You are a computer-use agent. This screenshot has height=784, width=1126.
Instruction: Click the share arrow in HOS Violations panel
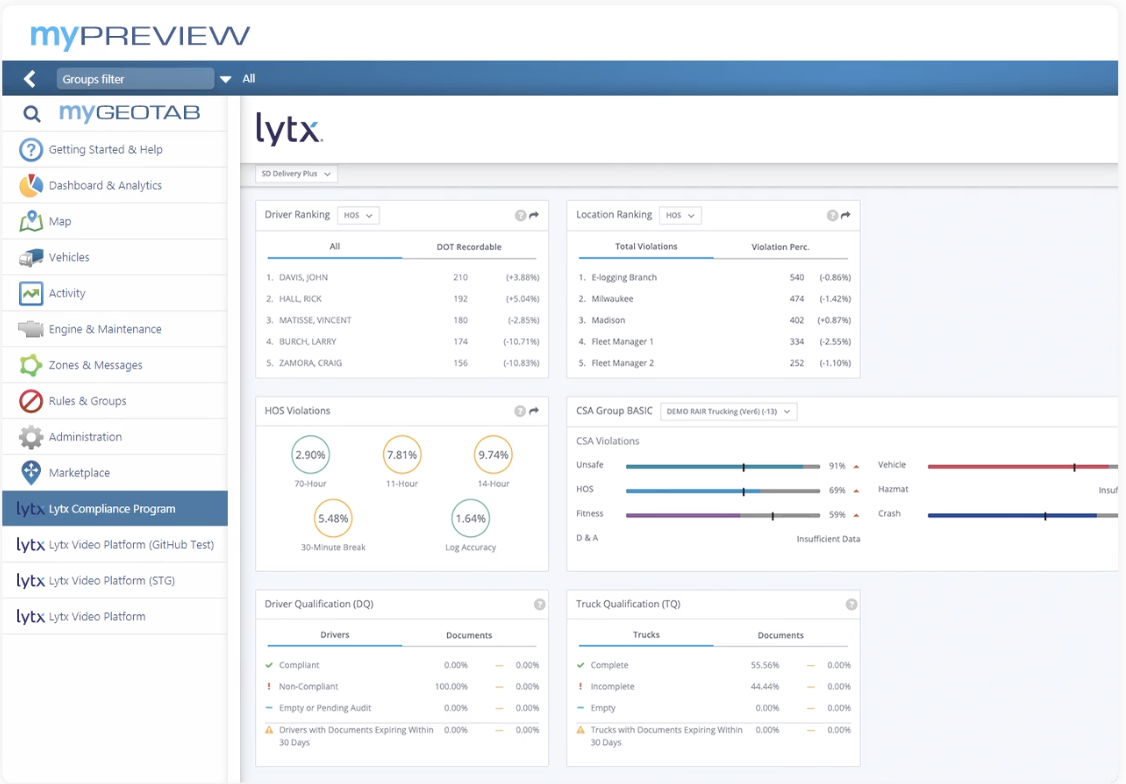[534, 411]
